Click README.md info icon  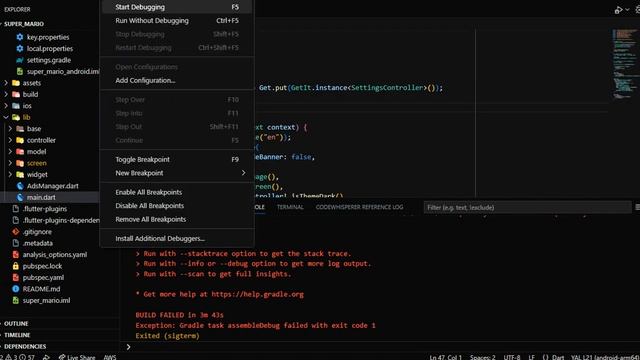point(16,289)
